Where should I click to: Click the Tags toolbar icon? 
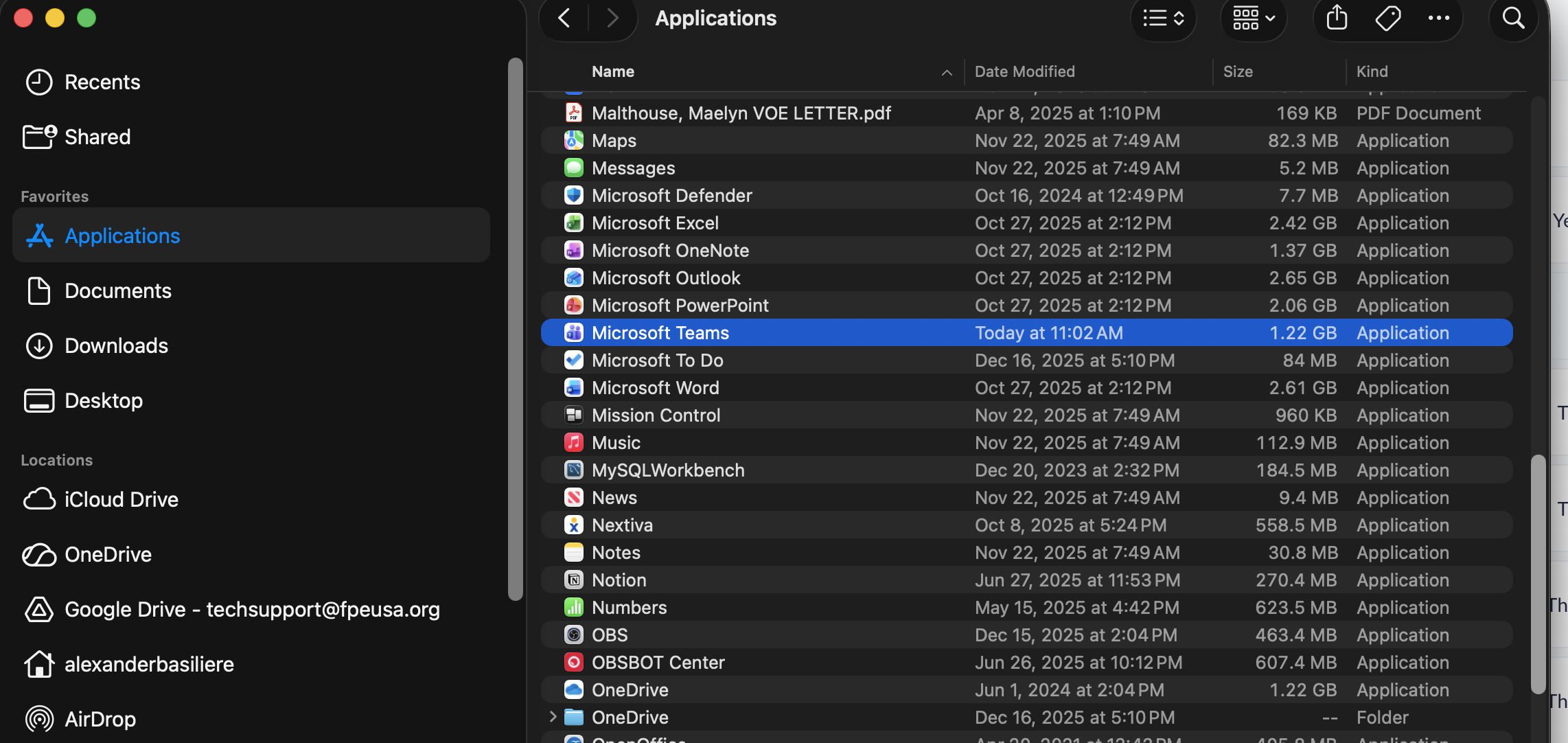tap(1387, 18)
